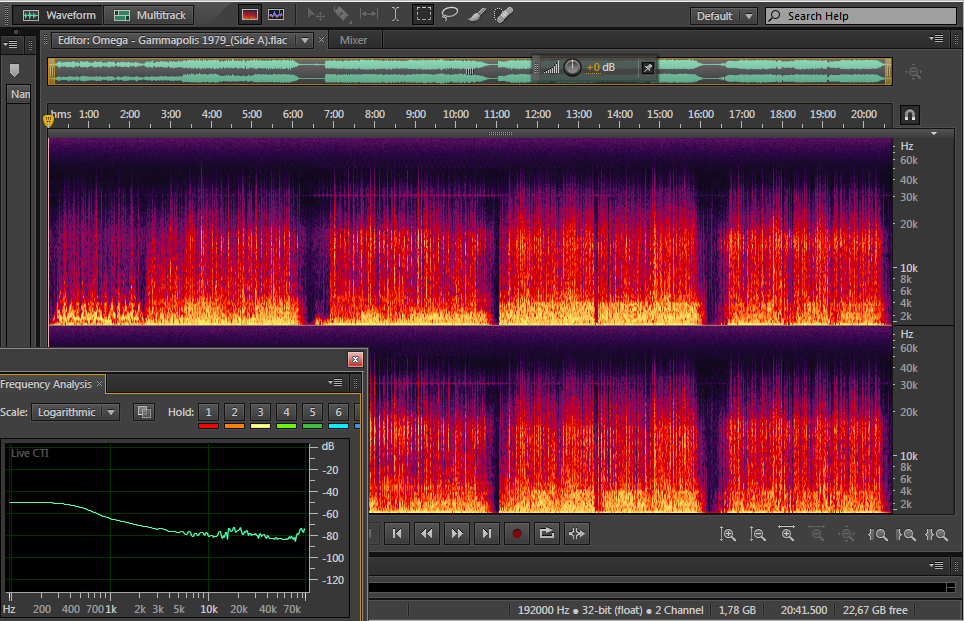This screenshot has width=964, height=621.
Task: Click the cyan hold color swatch
Action: [x=338, y=426]
